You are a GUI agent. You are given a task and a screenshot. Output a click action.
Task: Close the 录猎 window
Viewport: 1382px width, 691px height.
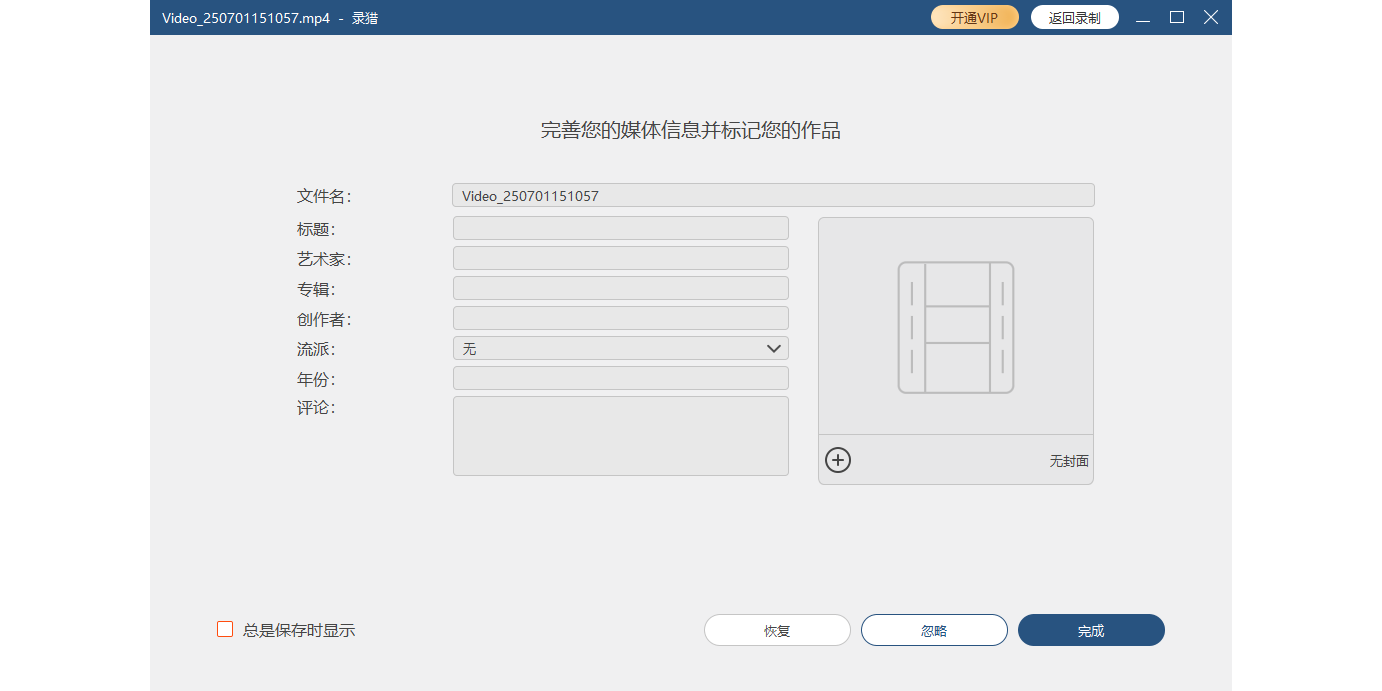tap(1211, 17)
